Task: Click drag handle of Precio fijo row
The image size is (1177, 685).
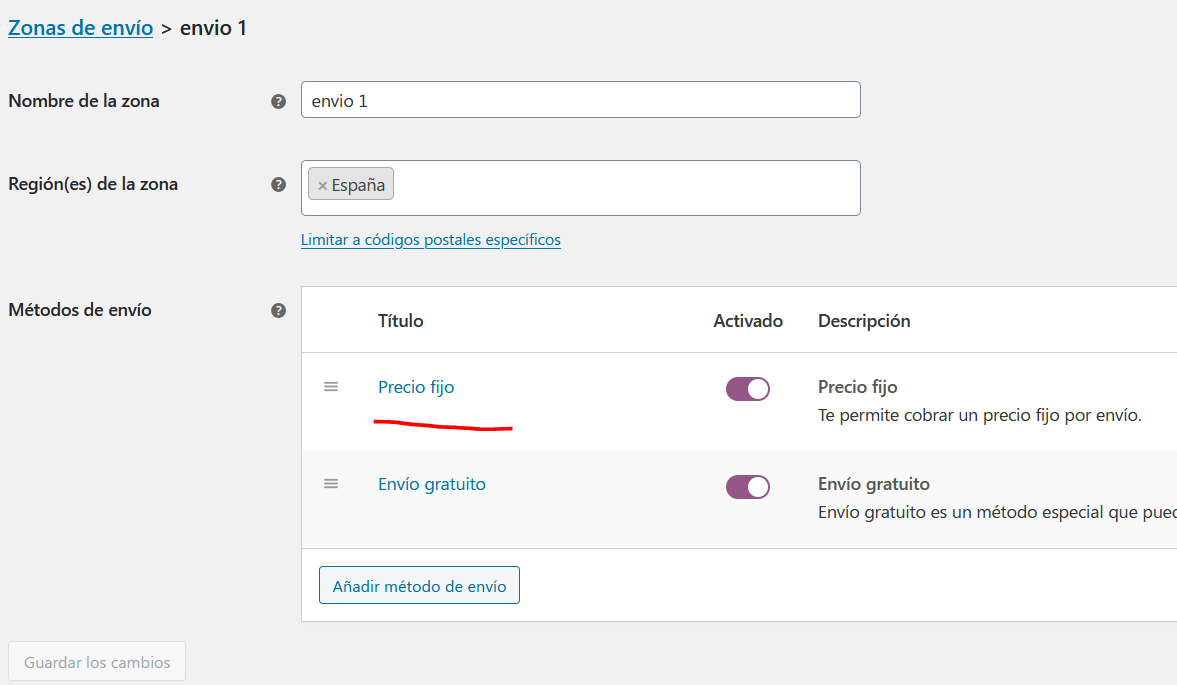Action: click(x=331, y=386)
